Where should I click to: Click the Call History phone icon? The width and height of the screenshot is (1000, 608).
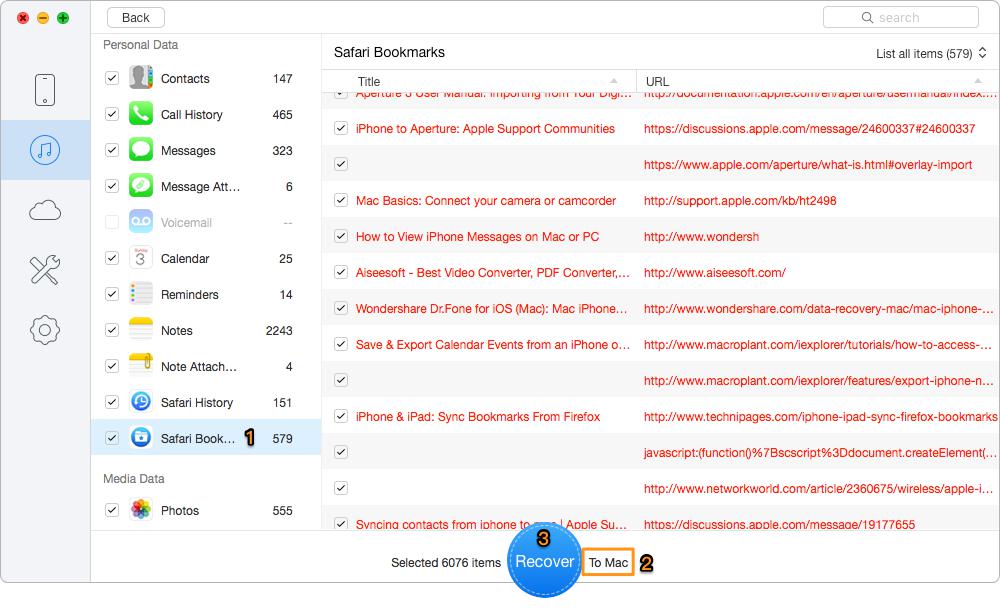(141, 114)
